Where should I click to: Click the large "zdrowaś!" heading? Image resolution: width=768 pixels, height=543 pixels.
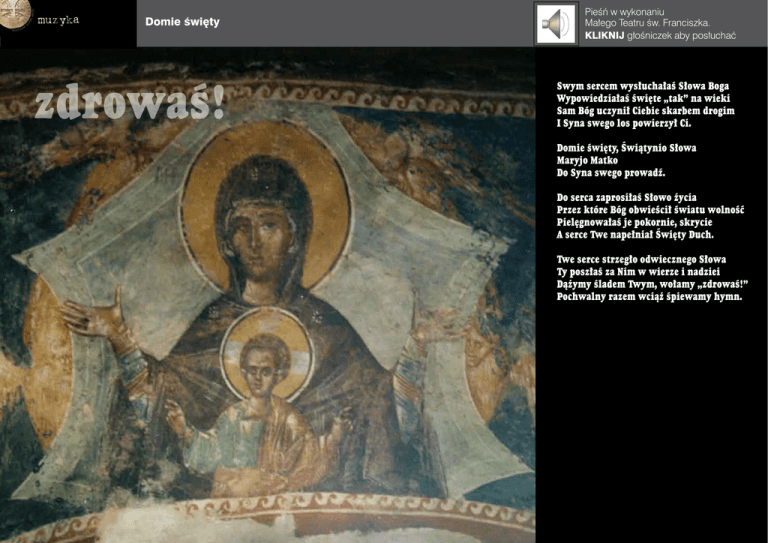click(x=130, y=101)
